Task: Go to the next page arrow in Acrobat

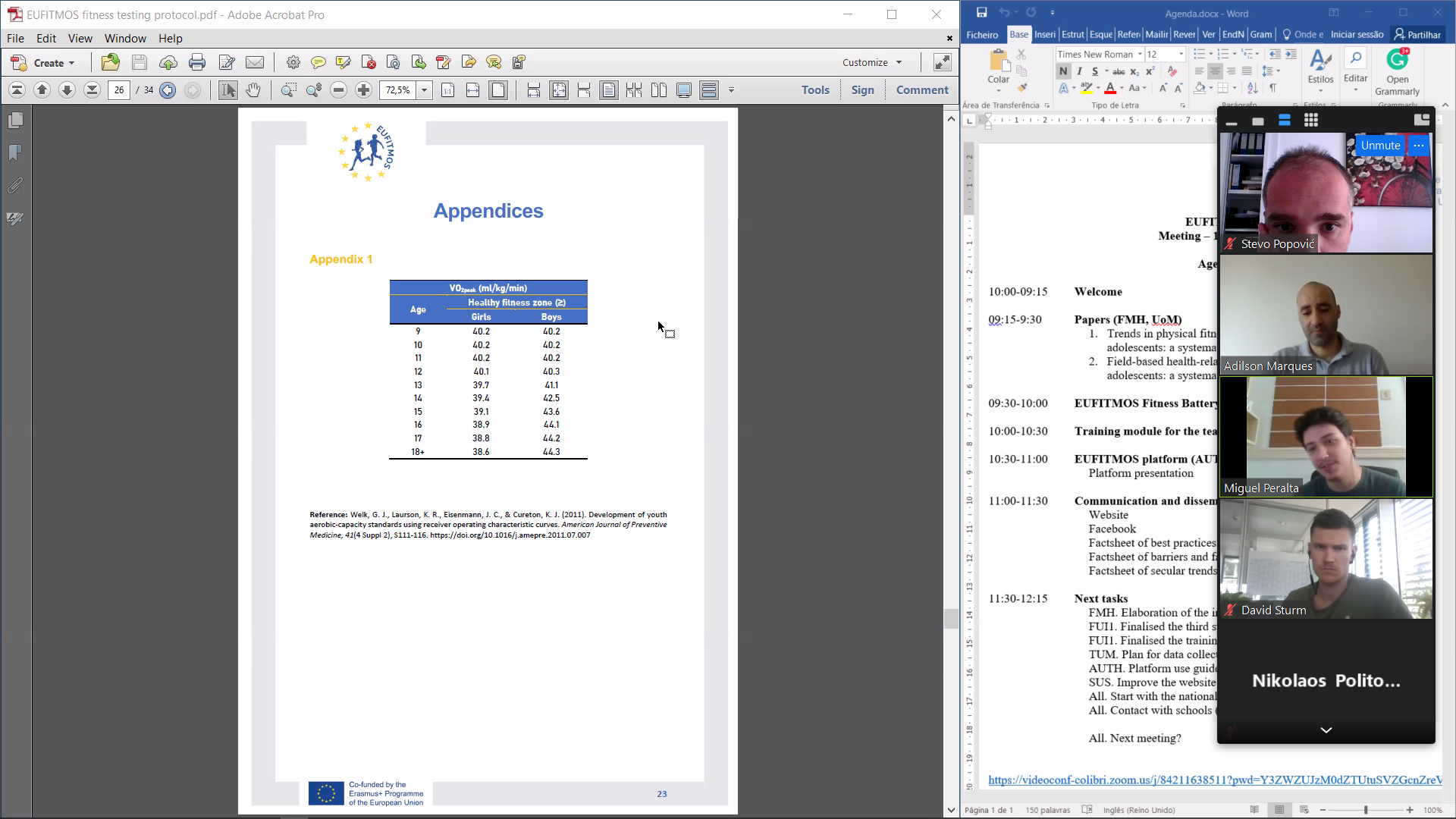Action: coord(67,90)
